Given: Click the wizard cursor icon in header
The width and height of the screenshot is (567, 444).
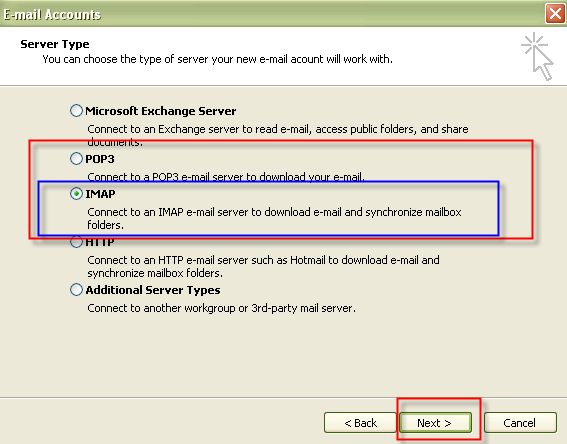Looking at the screenshot, I should (x=538, y=56).
